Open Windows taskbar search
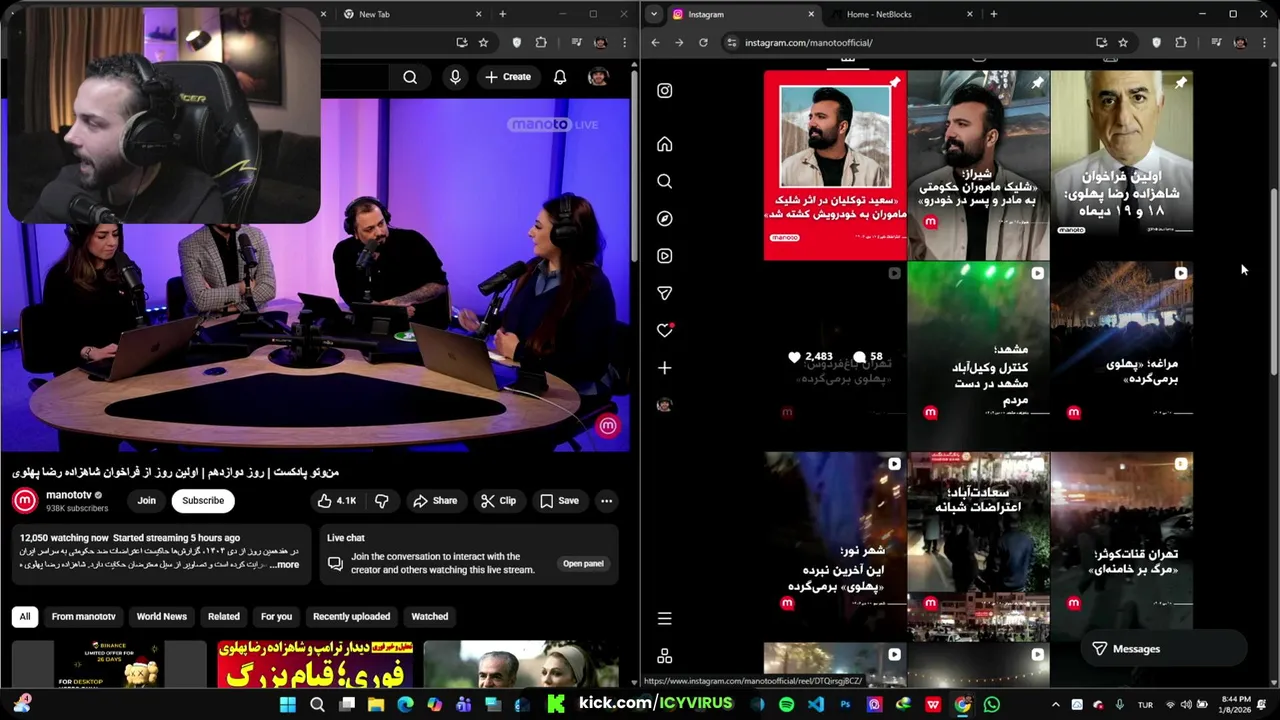Image resolution: width=1280 pixels, height=720 pixels. pos(317,705)
